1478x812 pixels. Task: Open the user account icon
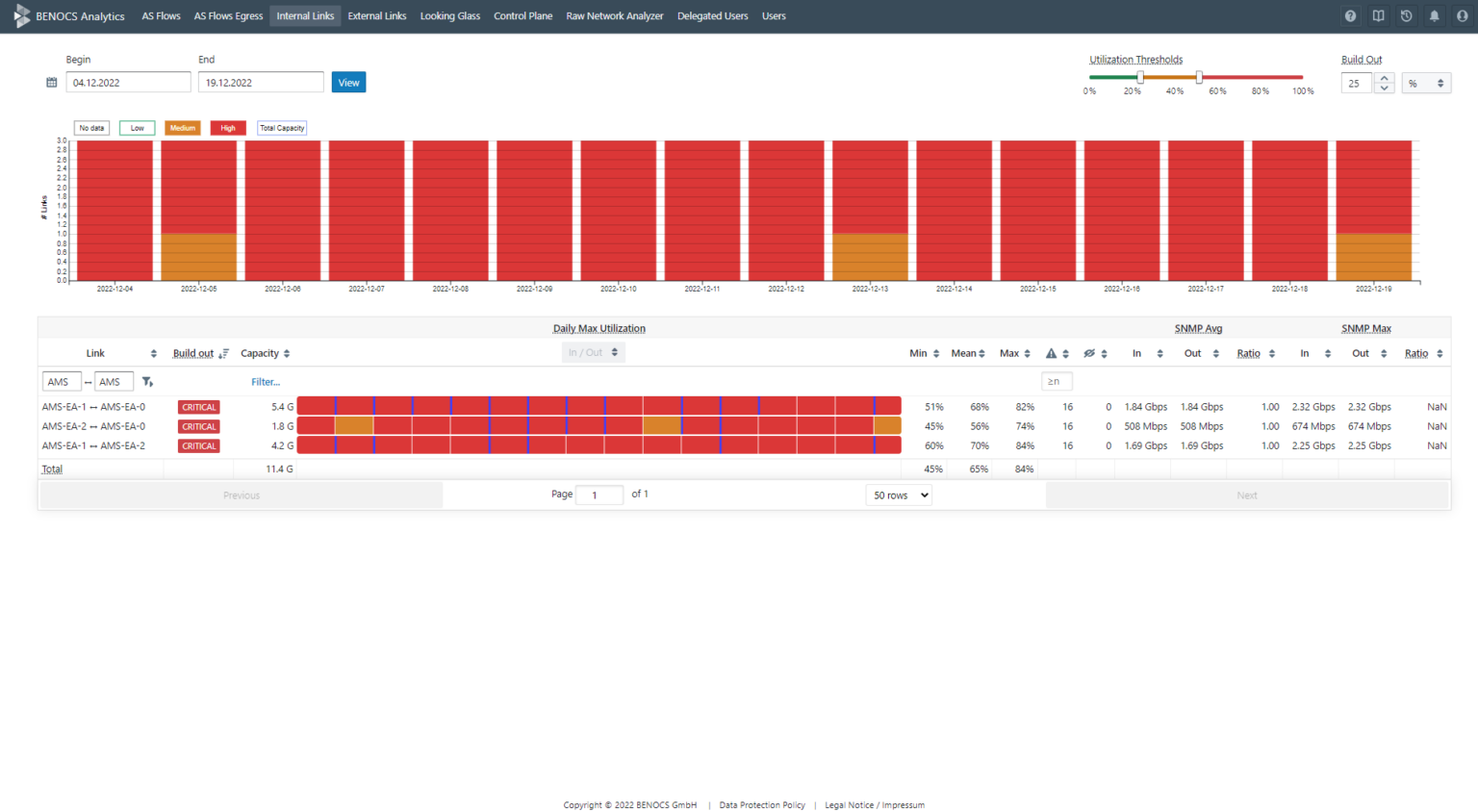[1461, 15]
